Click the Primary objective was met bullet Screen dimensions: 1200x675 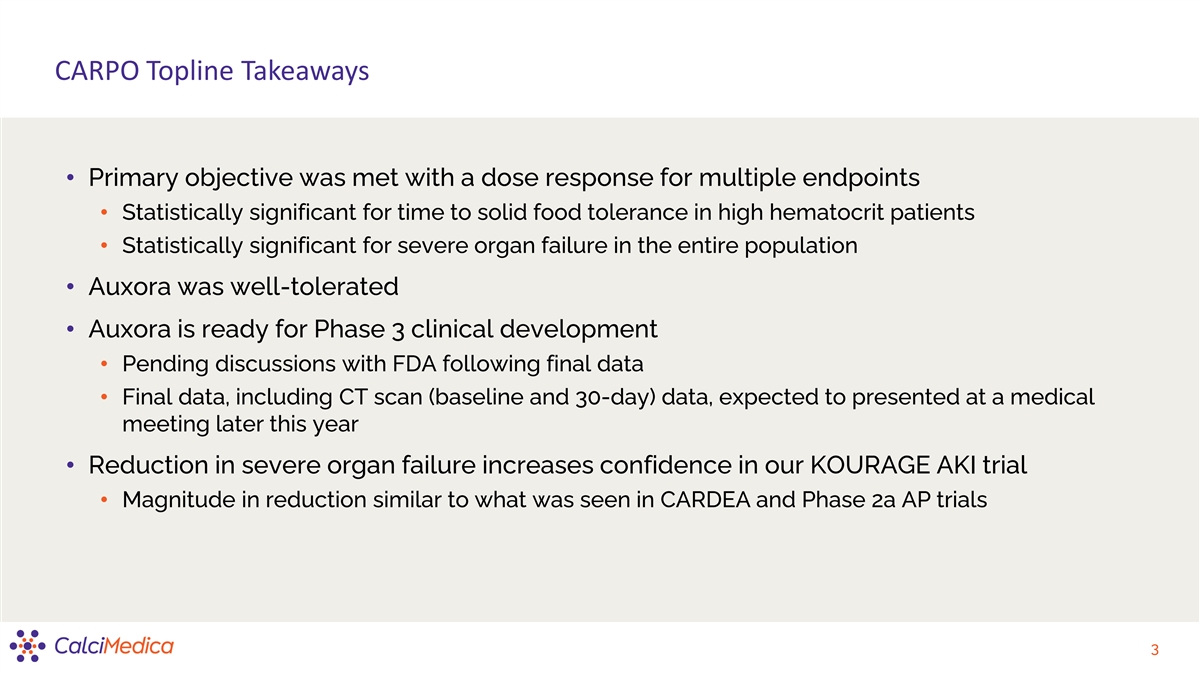pyautogui.click(x=504, y=179)
